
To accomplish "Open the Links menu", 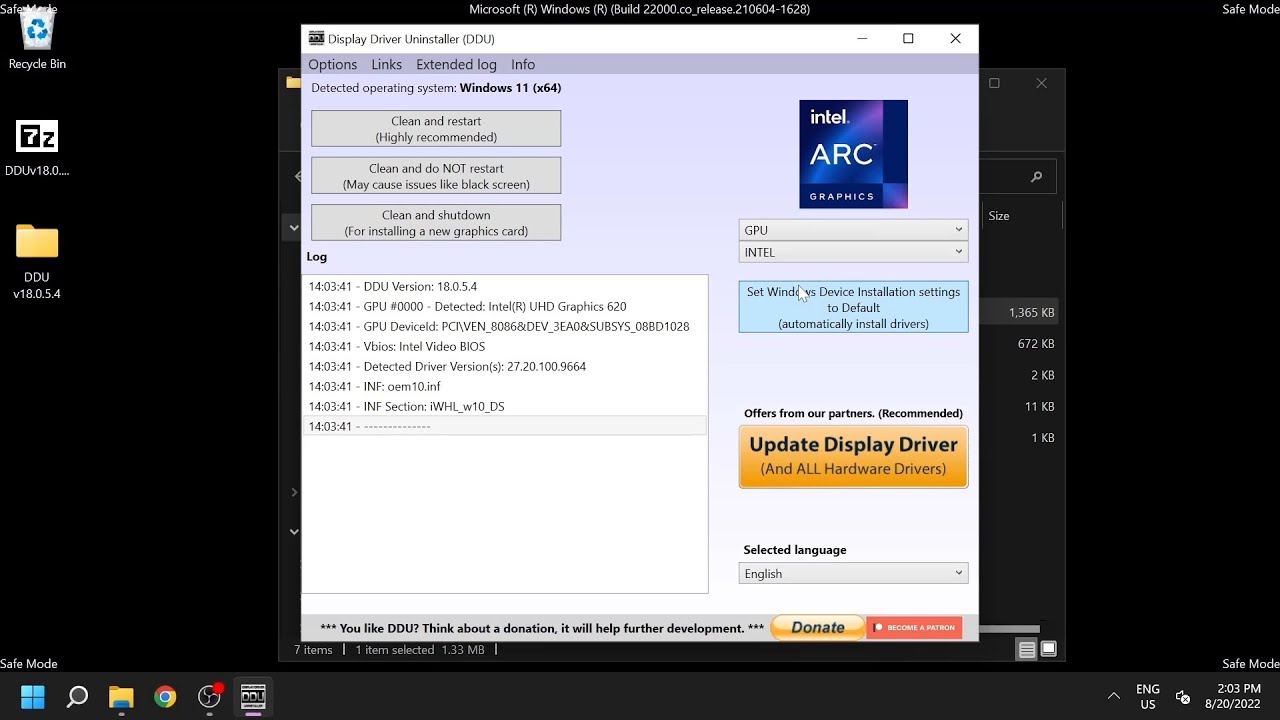I will [x=386, y=64].
